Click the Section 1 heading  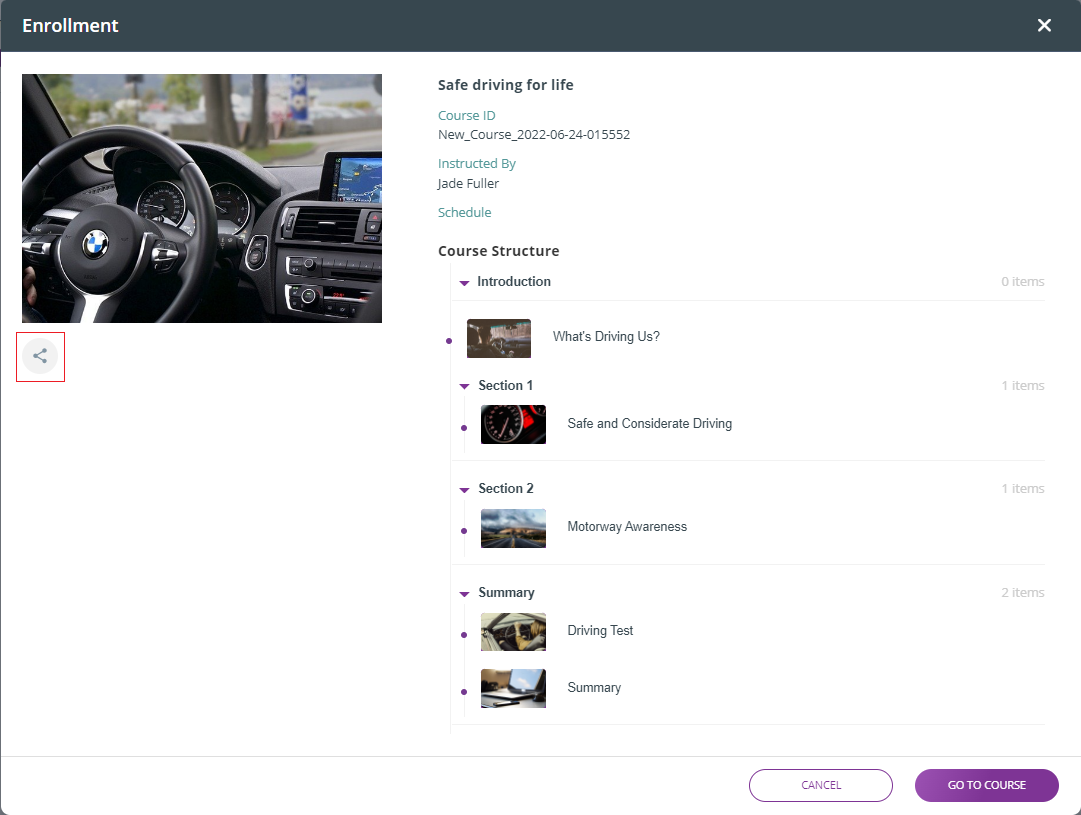tap(505, 385)
